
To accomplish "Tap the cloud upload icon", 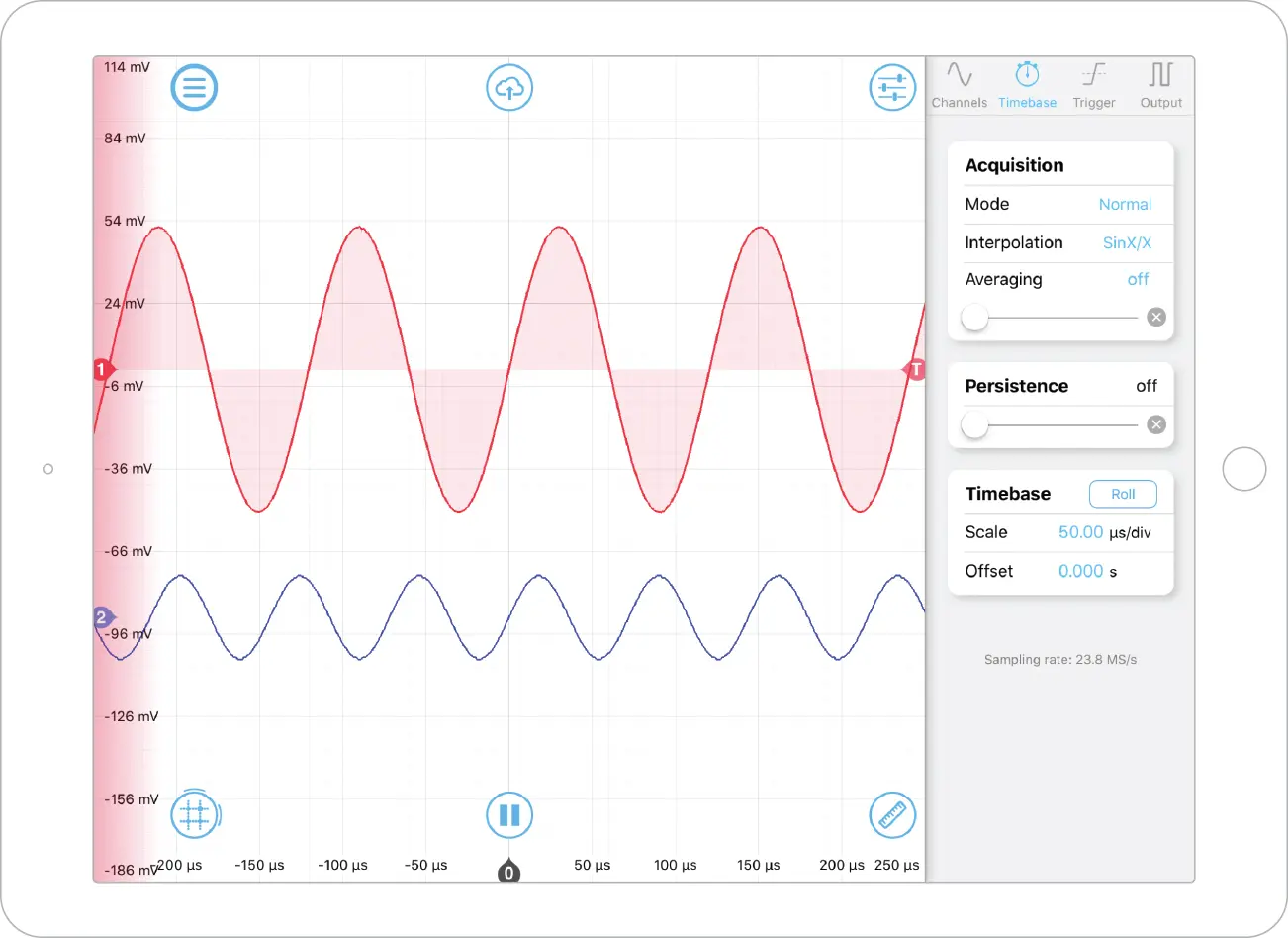I will 509,88.
